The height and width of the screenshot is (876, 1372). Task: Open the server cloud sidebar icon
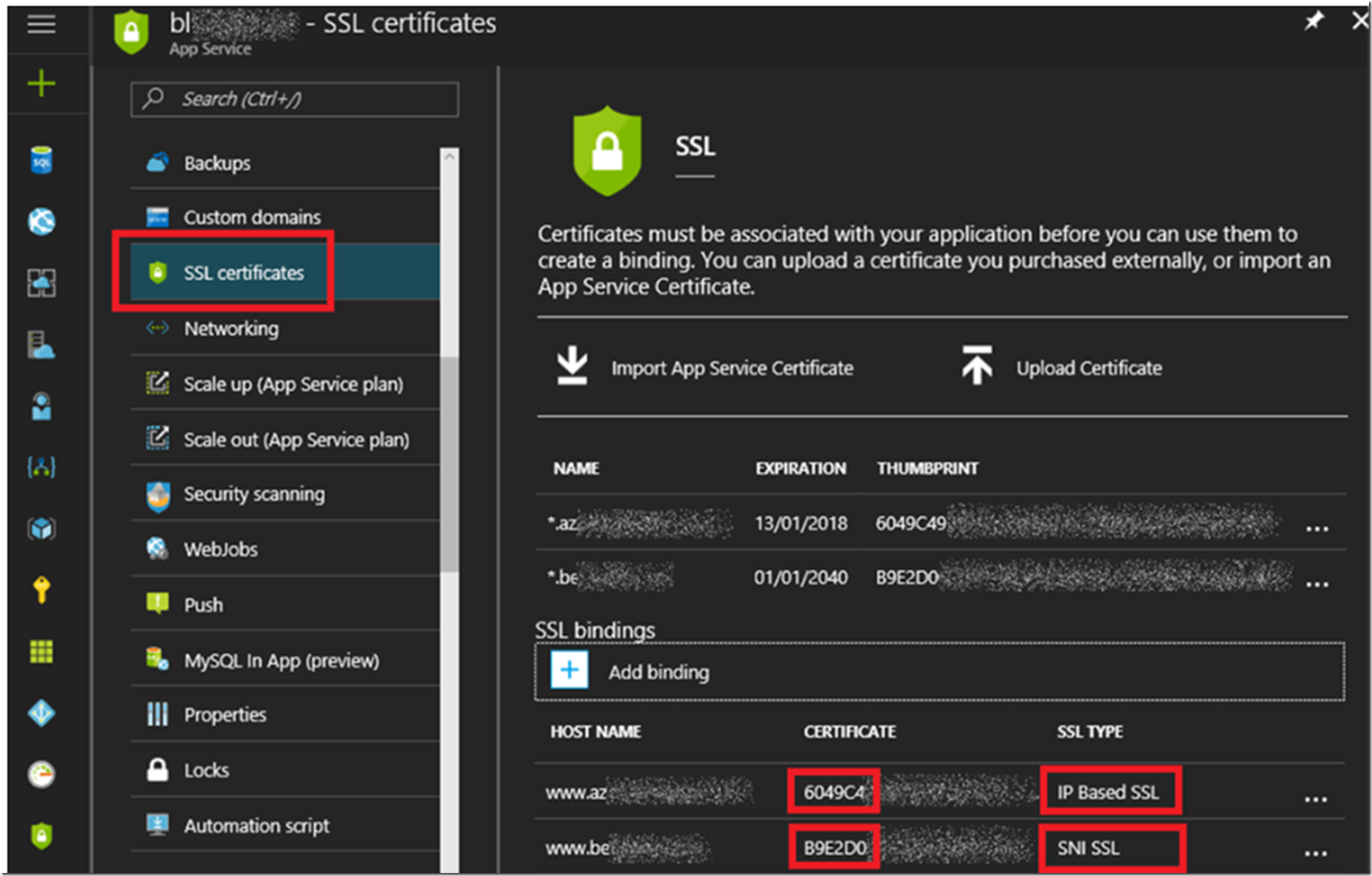41,345
